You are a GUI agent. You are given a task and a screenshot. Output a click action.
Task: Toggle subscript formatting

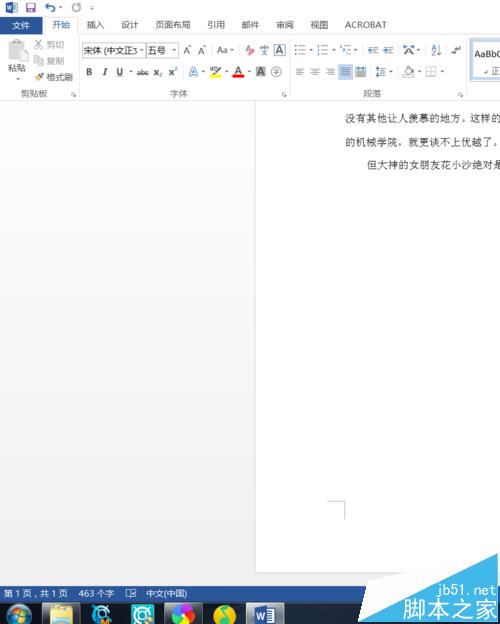158,72
